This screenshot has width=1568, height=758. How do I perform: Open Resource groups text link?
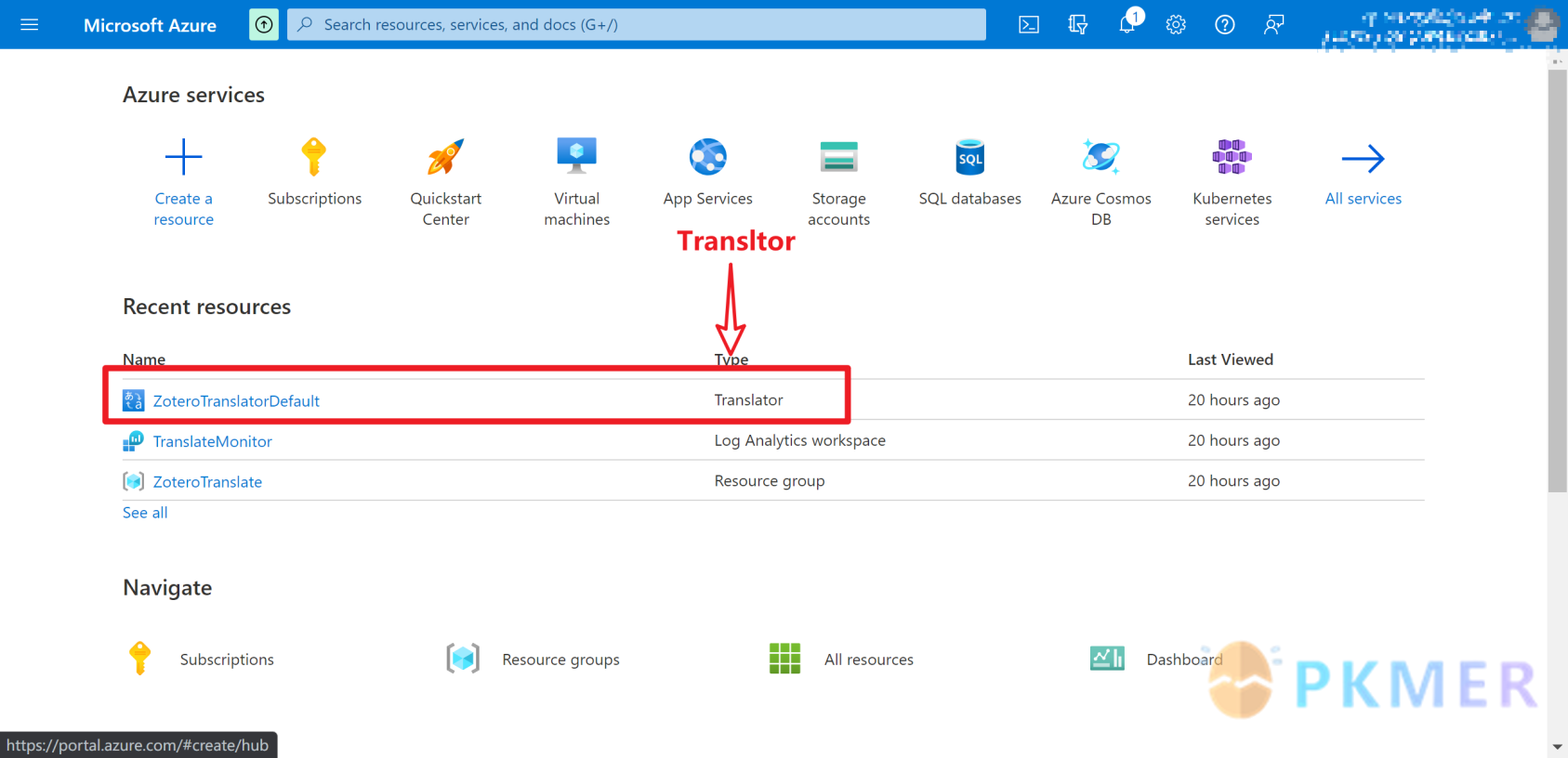[560, 660]
